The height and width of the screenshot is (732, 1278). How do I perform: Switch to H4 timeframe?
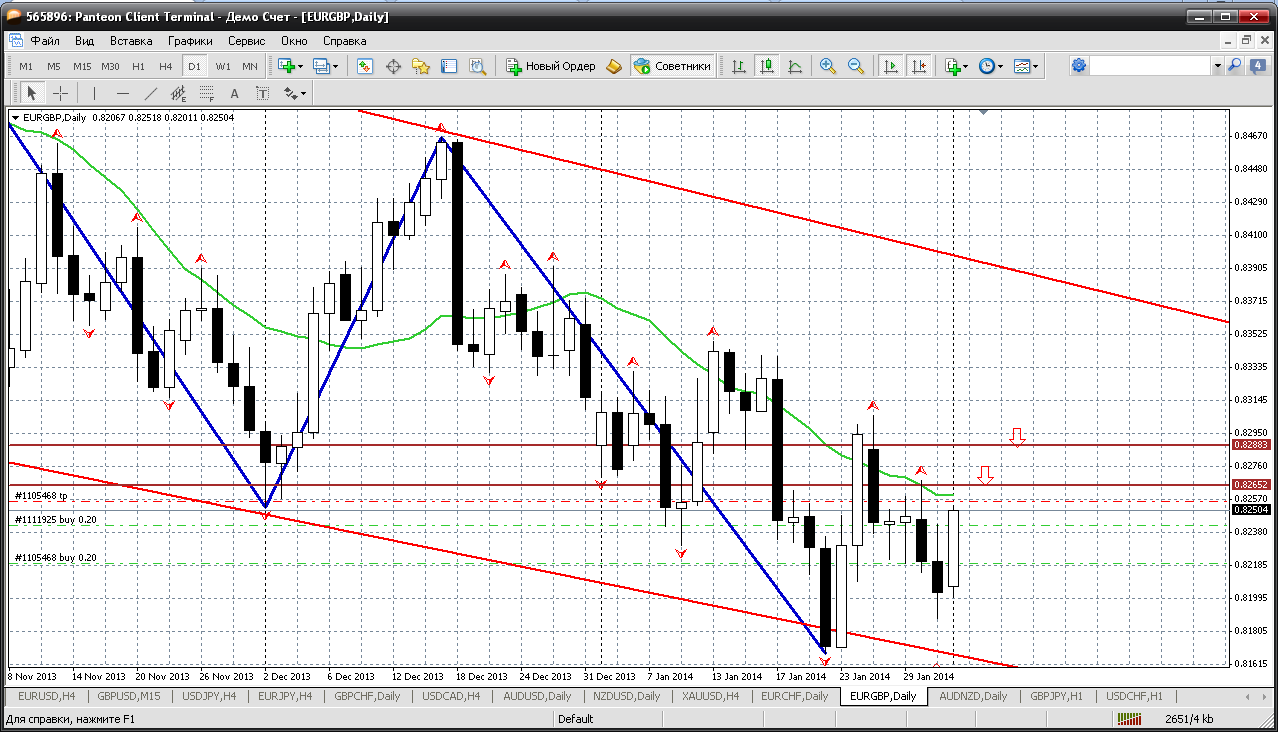166,66
